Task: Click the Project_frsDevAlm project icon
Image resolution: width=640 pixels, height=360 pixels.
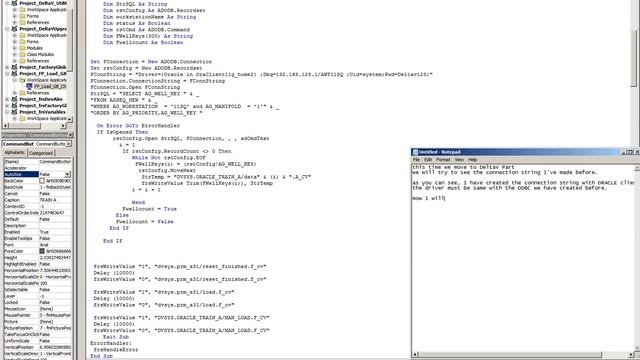Action: pos(15,99)
